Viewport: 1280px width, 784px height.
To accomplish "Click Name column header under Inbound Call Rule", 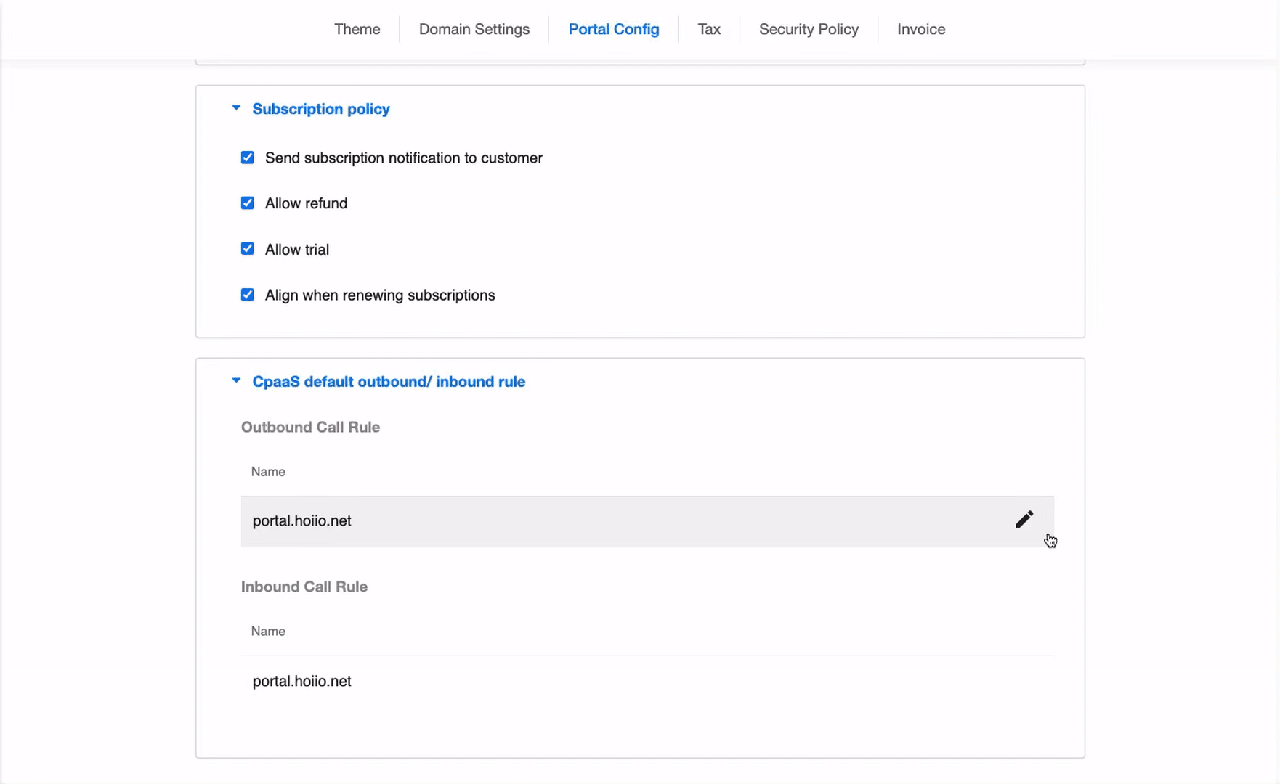I will pyautogui.click(x=268, y=631).
